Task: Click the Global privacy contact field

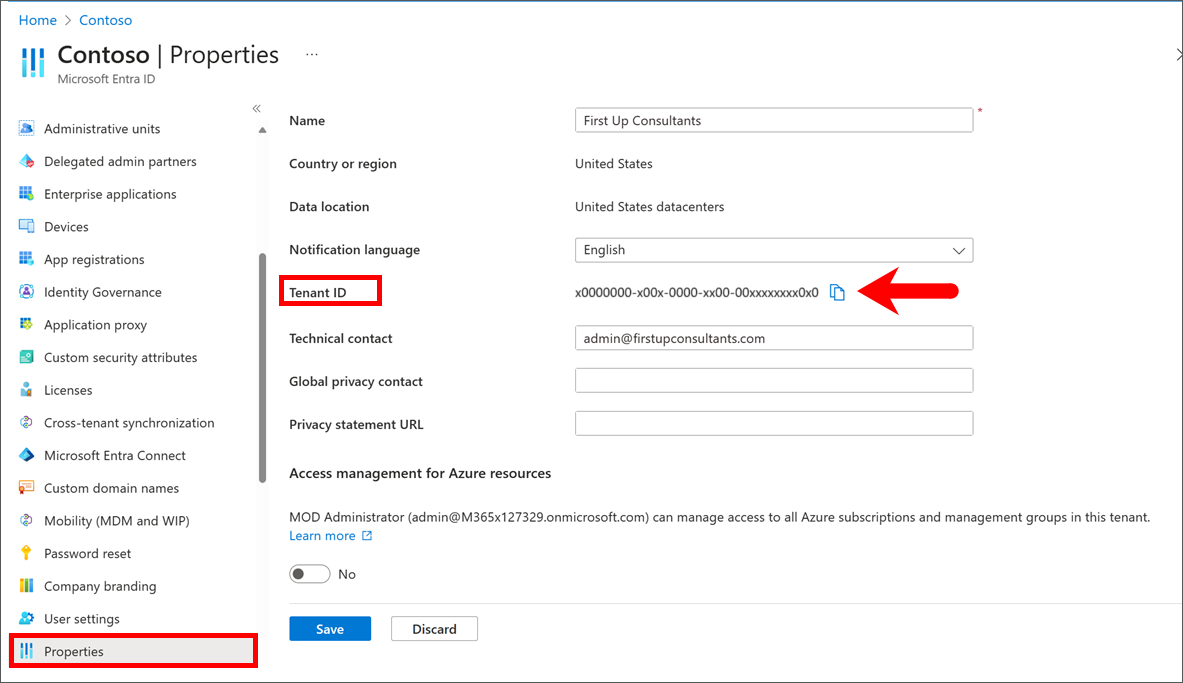Action: pos(774,380)
